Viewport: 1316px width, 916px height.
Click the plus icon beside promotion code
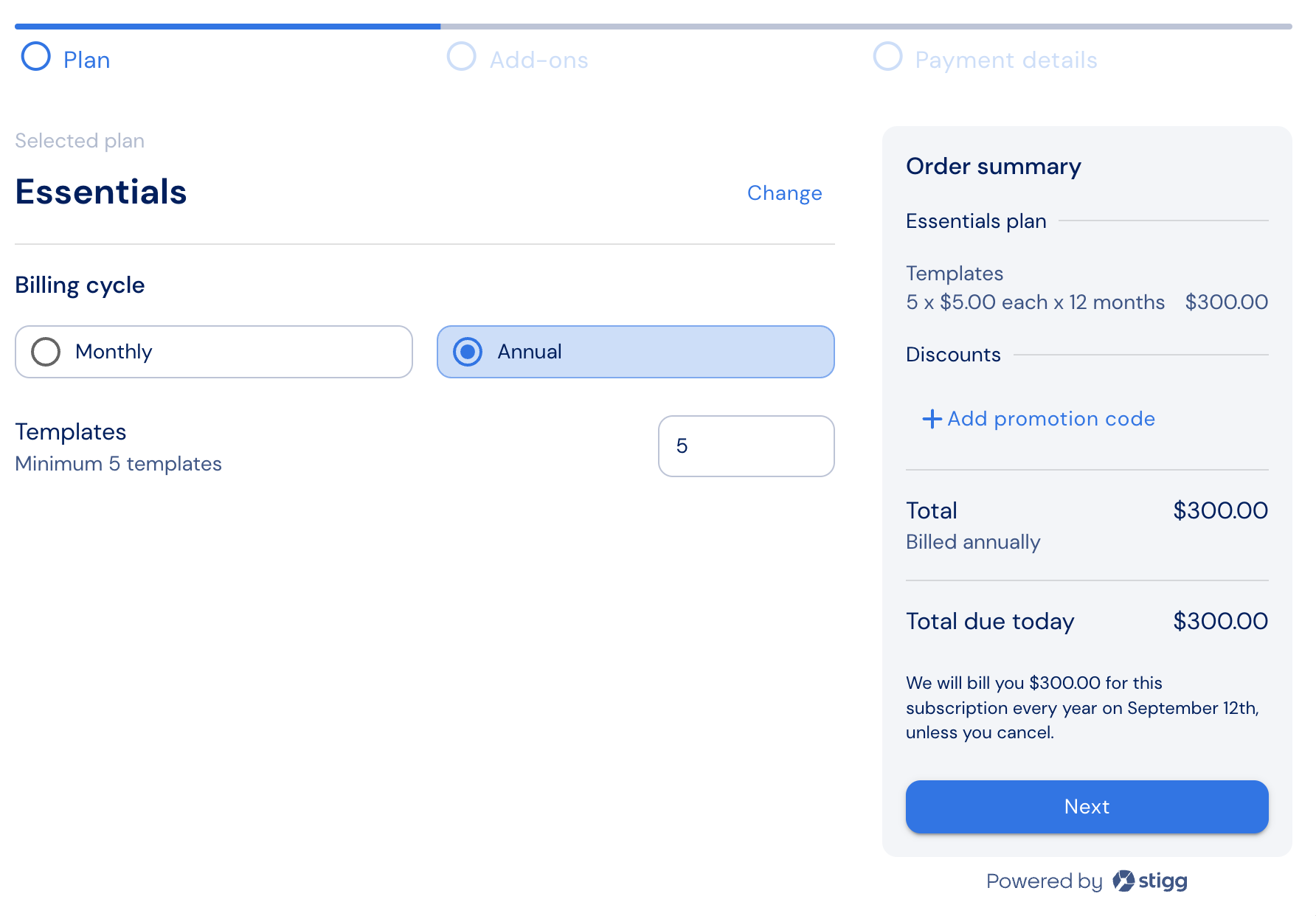[932, 419]
